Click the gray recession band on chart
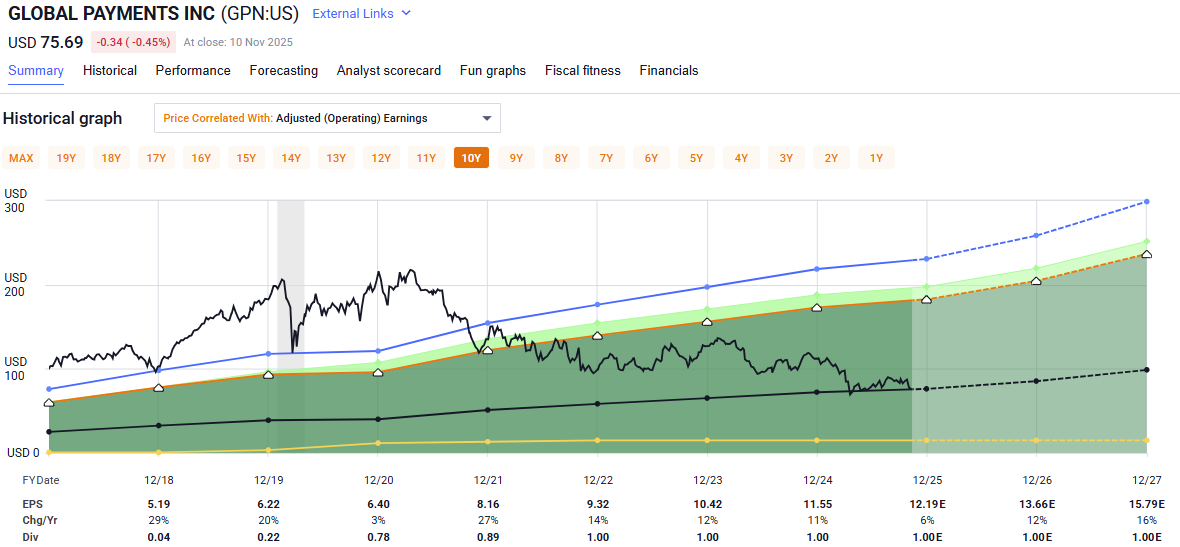Viewport: 1180px width, 547px height. (290, 250)
